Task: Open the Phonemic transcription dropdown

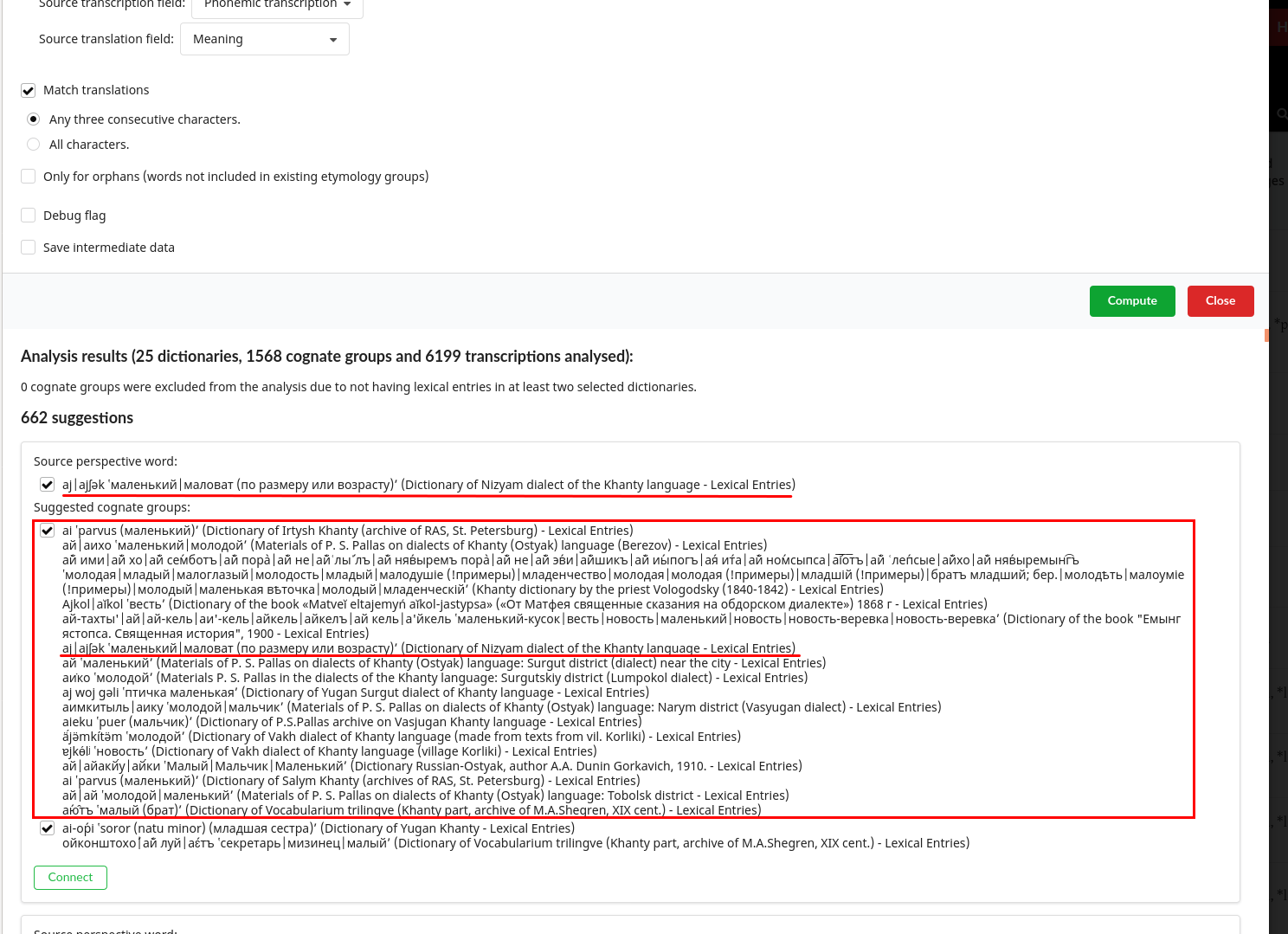Action: point(275,6)
